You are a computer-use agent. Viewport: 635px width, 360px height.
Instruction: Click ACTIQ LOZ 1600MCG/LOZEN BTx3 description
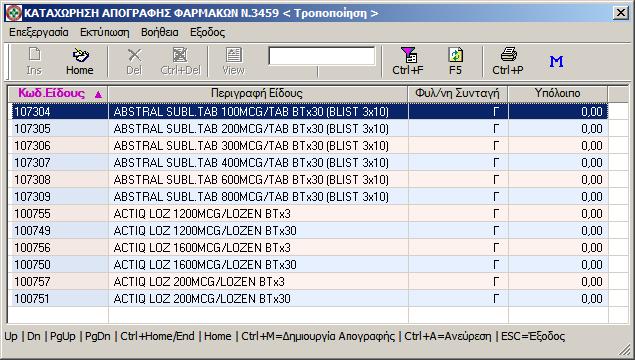[202, 248]
